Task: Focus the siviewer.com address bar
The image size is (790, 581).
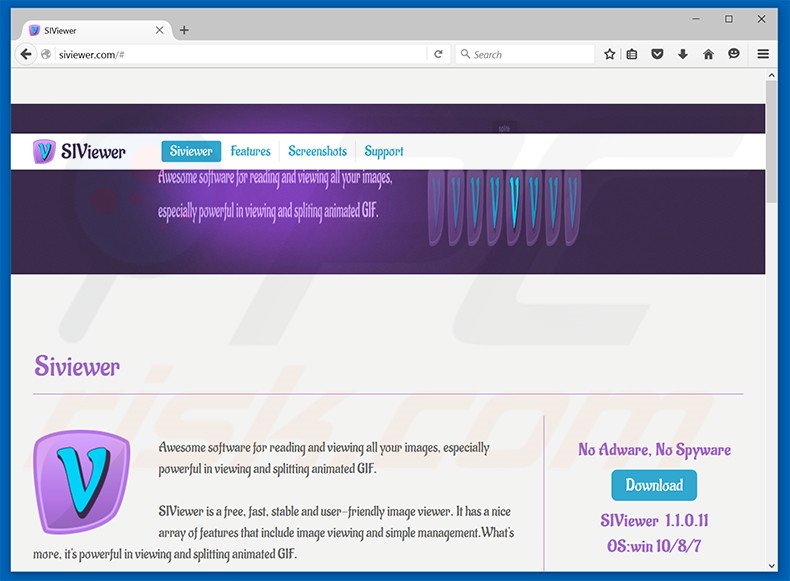Action: [240, 54]
